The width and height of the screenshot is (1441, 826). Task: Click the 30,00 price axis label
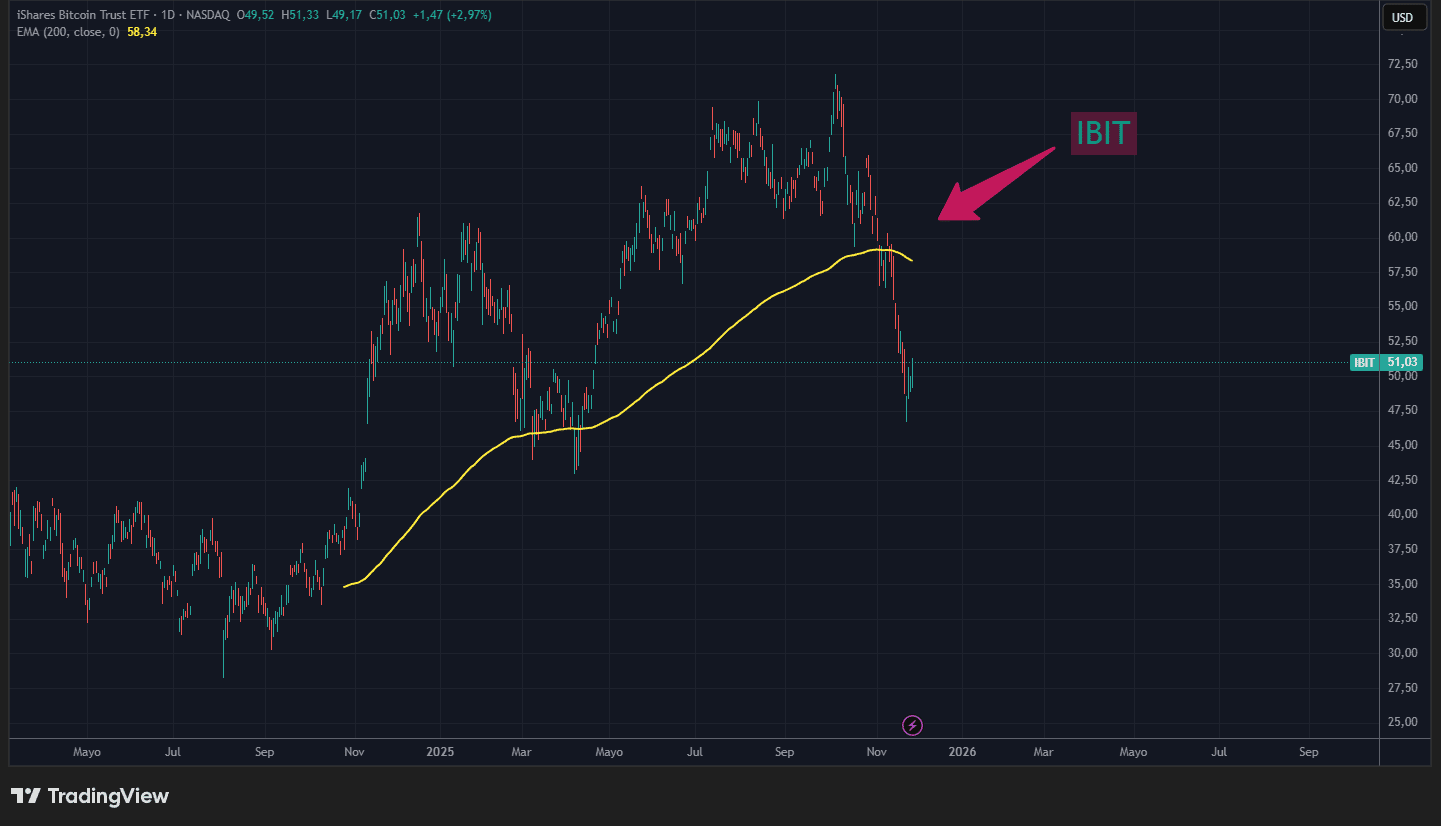[x=1403, y=653]
